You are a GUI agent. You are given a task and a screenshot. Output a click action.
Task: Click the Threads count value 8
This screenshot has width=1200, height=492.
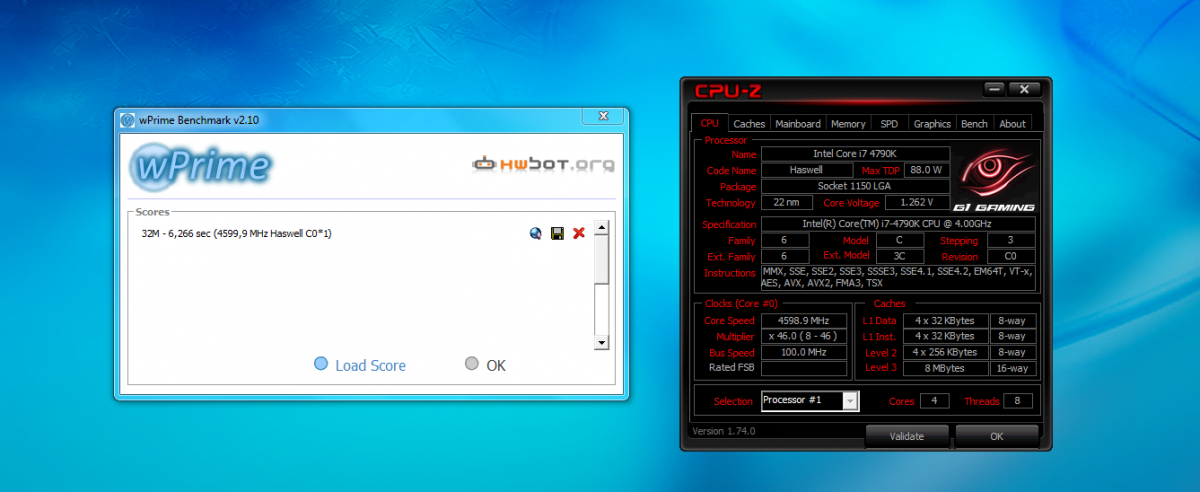tap(1017, 401)
